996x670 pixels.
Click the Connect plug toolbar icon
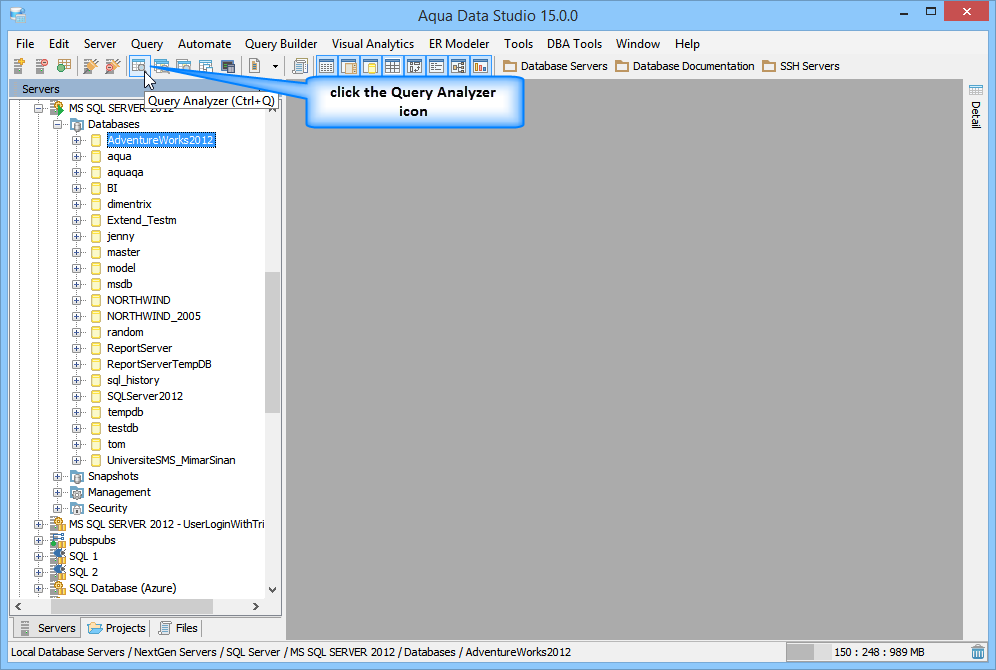[x=91, y=65]
